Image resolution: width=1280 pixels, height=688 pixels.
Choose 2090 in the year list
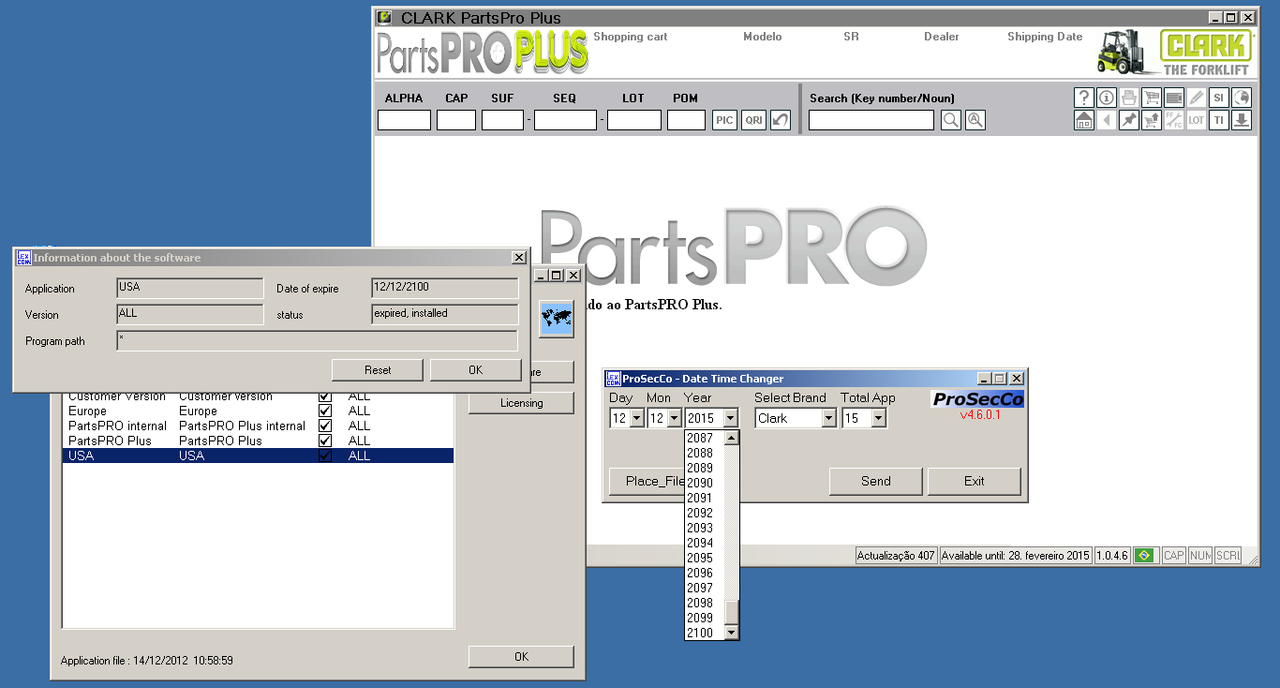(x=700, y=483)
